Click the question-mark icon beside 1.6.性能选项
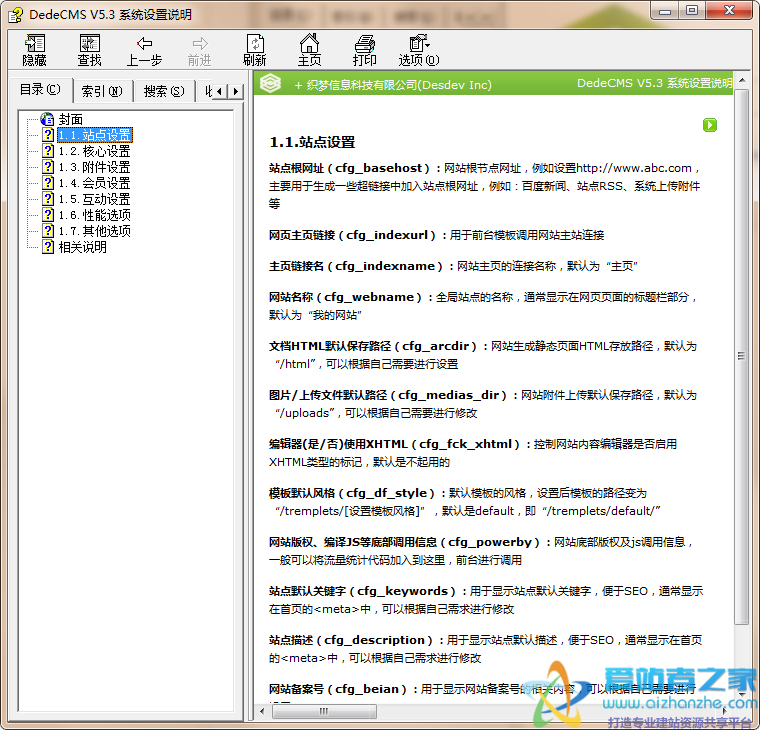This screenshot has height=730, width=760. click(48, 215)
